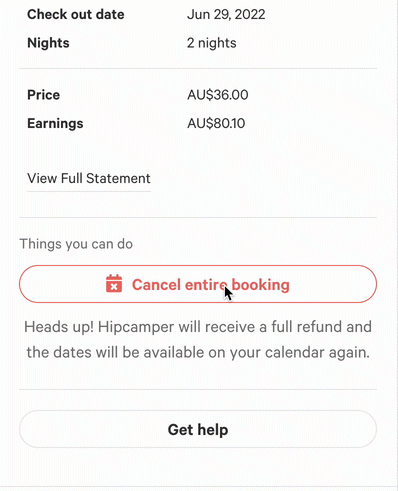Image resolution: width=398 pixels, height=491 pixels.
Task: Click the Earnings label
Action: [x=55, y=124]
